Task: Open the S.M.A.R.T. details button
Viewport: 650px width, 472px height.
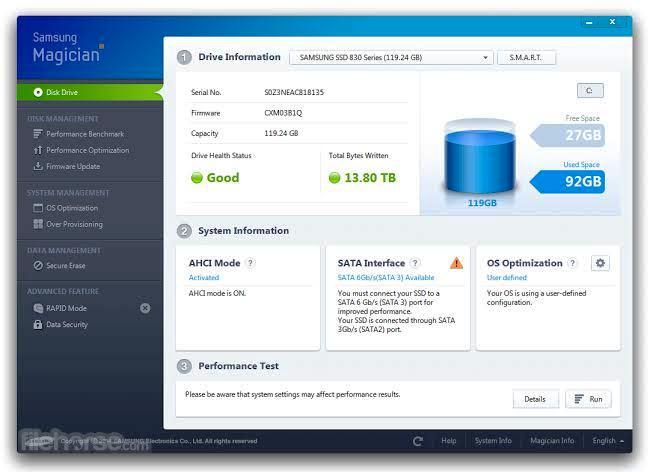Action: pyautogui.click(x=526, y=58)
